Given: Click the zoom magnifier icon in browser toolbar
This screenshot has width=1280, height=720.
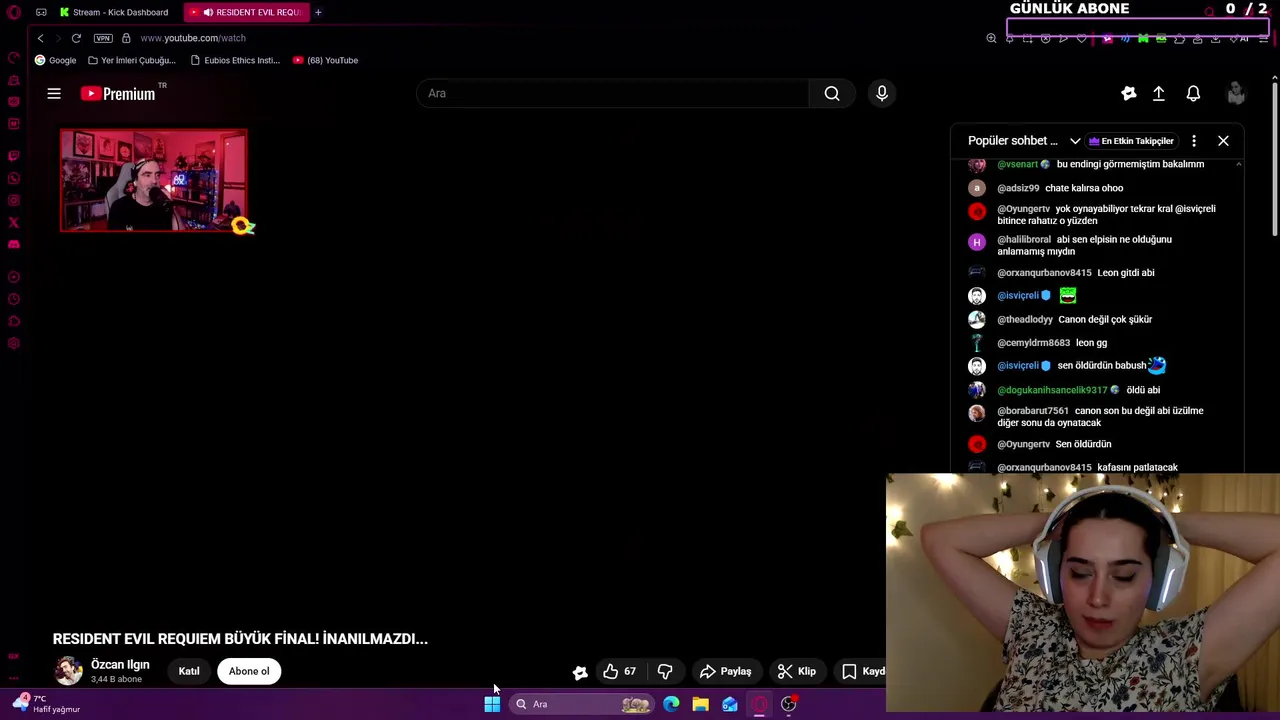Looking at the screenshot, I should tap(991, 38).
